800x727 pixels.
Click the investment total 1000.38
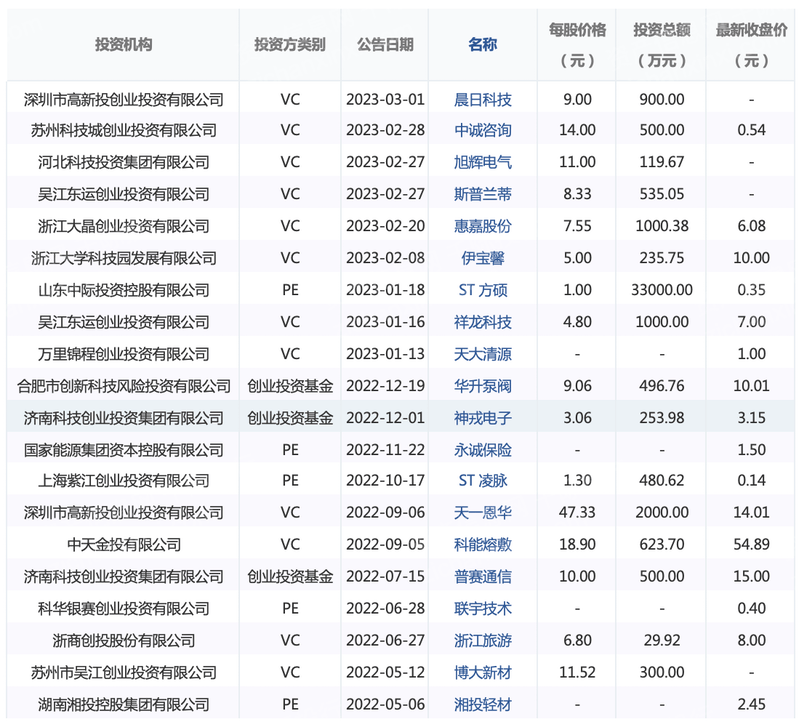pyautogui.click(x=662, y=226)
